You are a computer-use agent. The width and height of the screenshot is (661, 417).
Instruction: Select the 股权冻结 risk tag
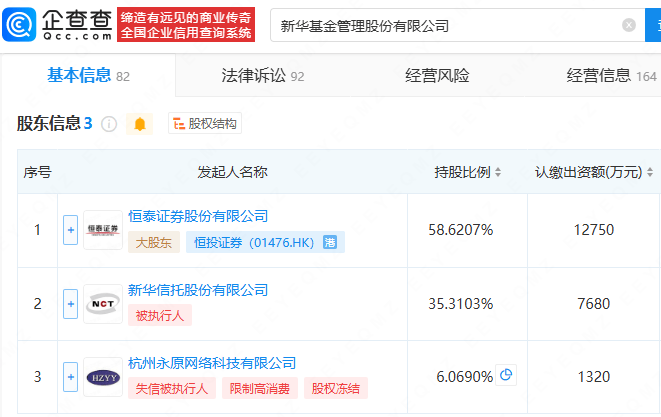point(336,388)
